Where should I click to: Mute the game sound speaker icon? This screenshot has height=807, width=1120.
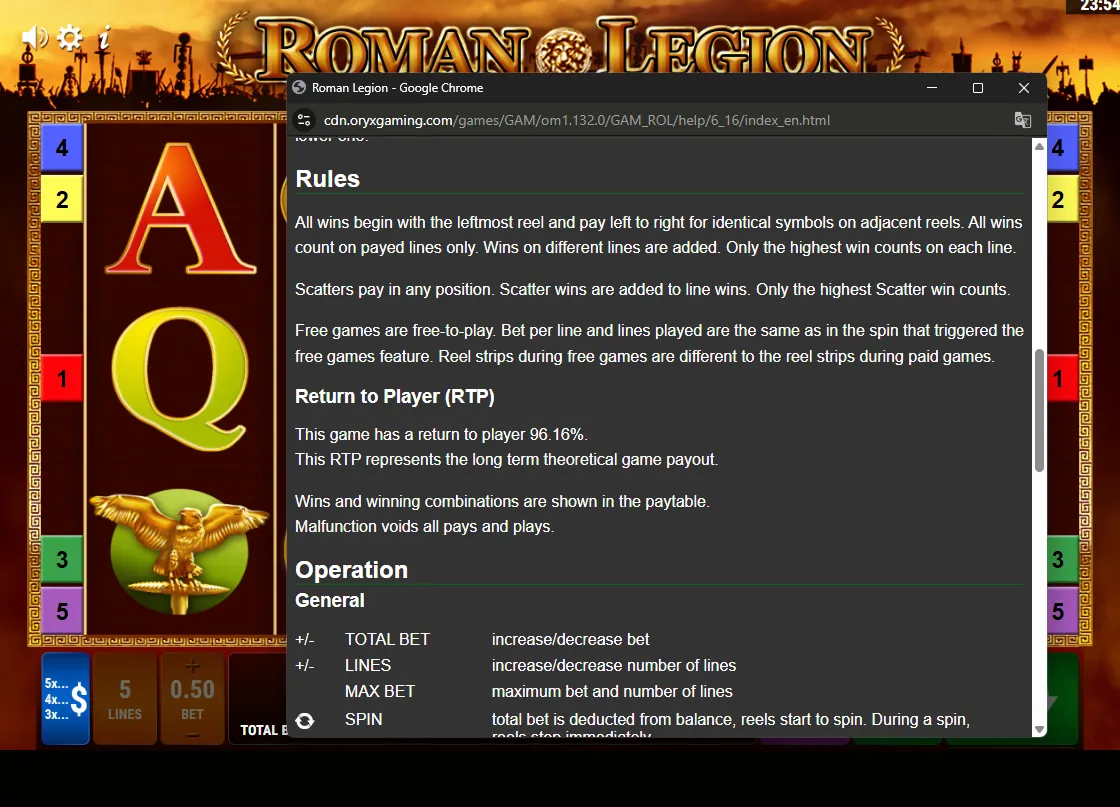pos(33,38)
